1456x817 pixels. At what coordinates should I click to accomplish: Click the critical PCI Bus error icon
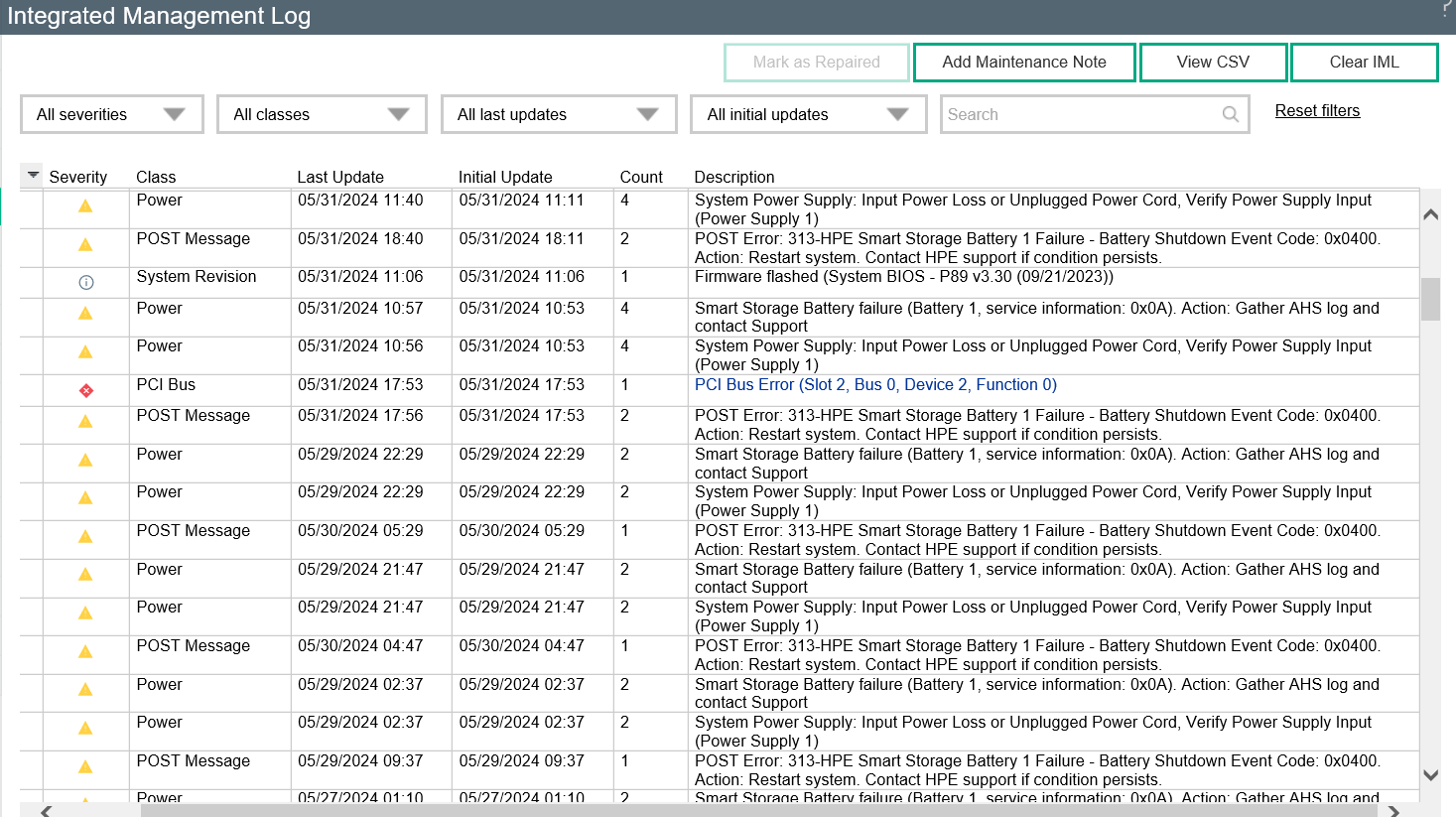click(x=86, y=390)
